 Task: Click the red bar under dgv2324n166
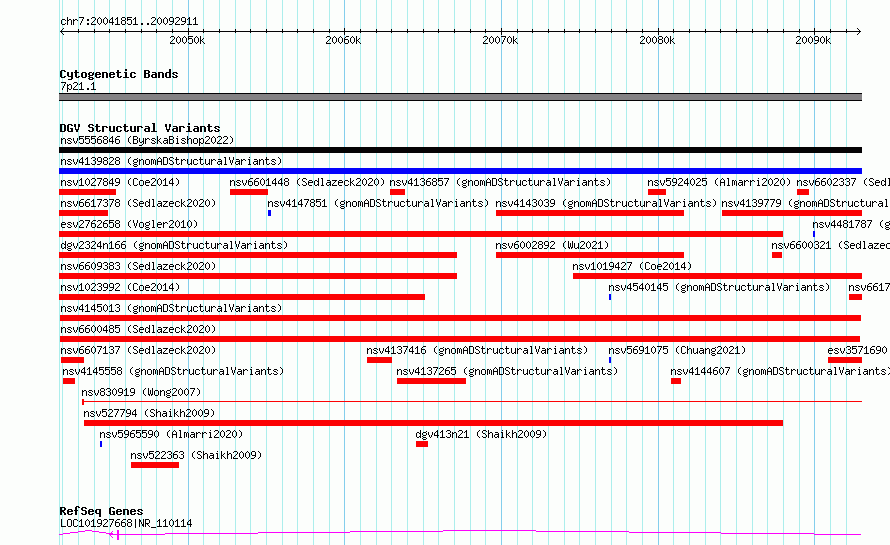point(258,255)
